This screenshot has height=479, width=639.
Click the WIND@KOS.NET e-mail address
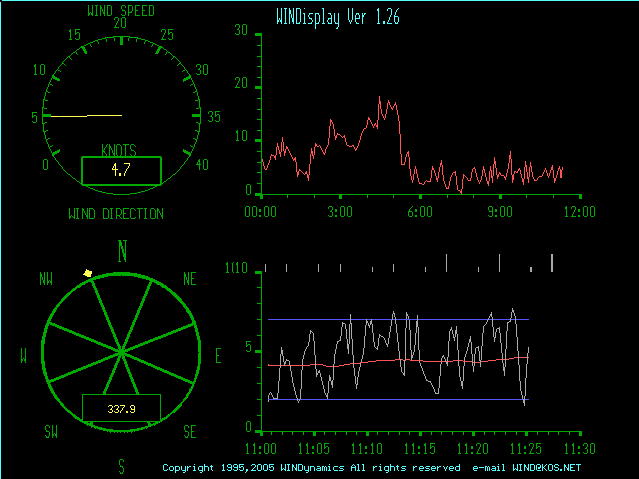coord(547,468)
